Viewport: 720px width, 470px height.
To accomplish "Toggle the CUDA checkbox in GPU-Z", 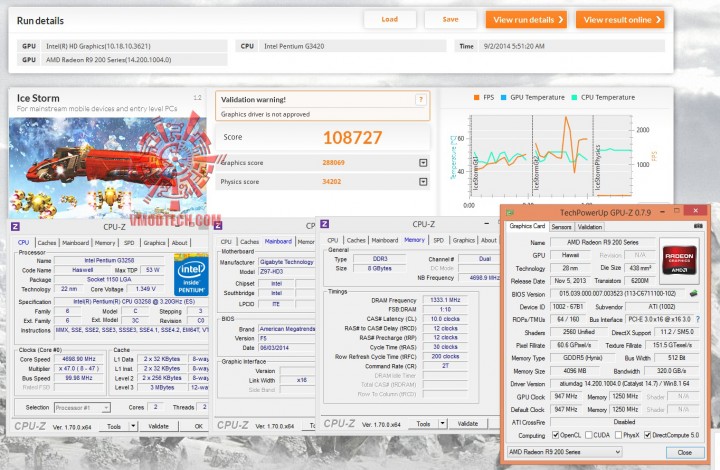I will coord(589,435).
